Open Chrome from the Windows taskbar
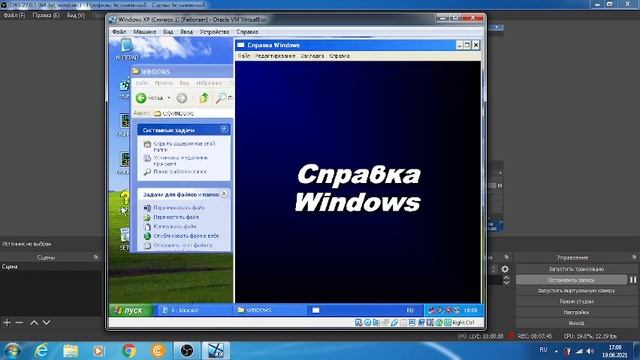The image size is (640, 360). point(129,351)
